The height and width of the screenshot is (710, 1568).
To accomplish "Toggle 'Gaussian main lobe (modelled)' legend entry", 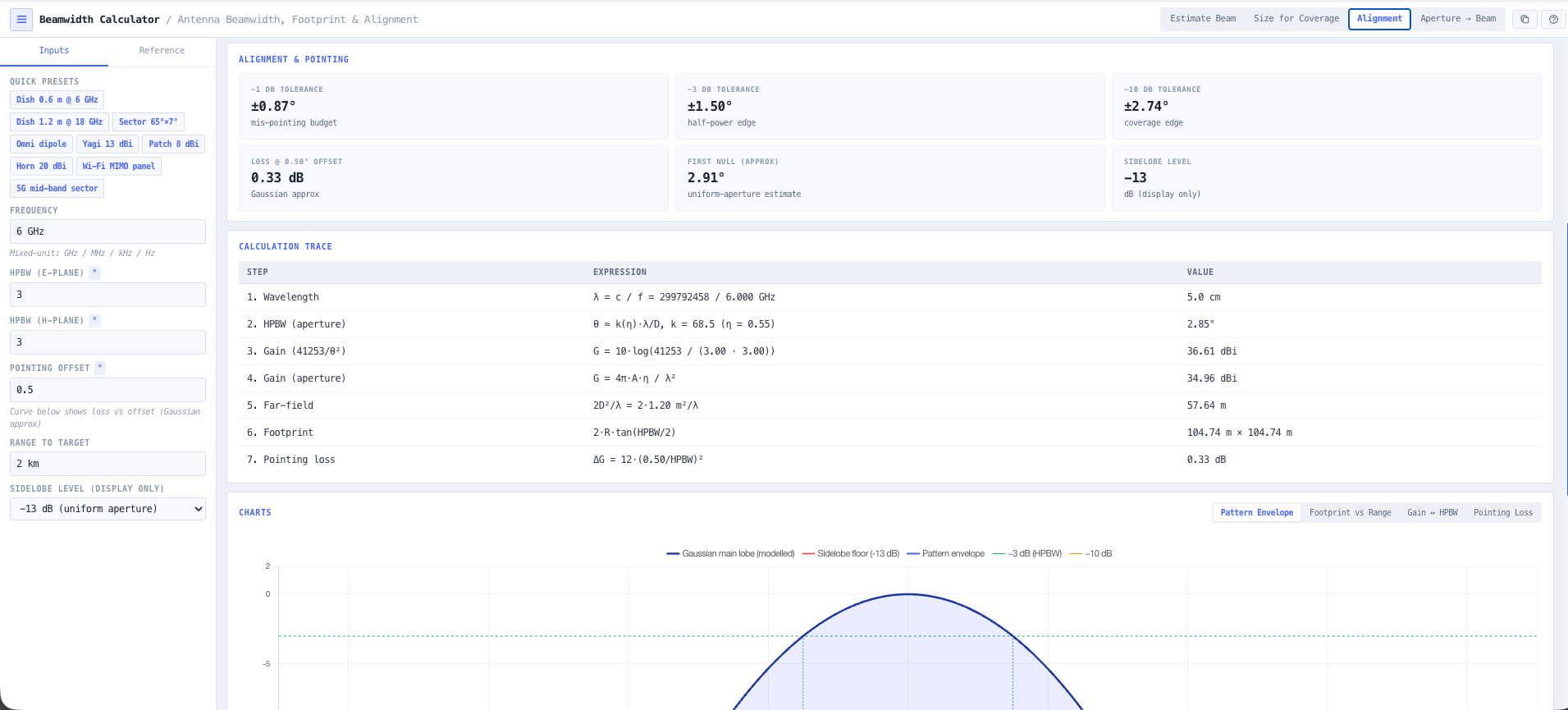I will (x=730, y=554).
